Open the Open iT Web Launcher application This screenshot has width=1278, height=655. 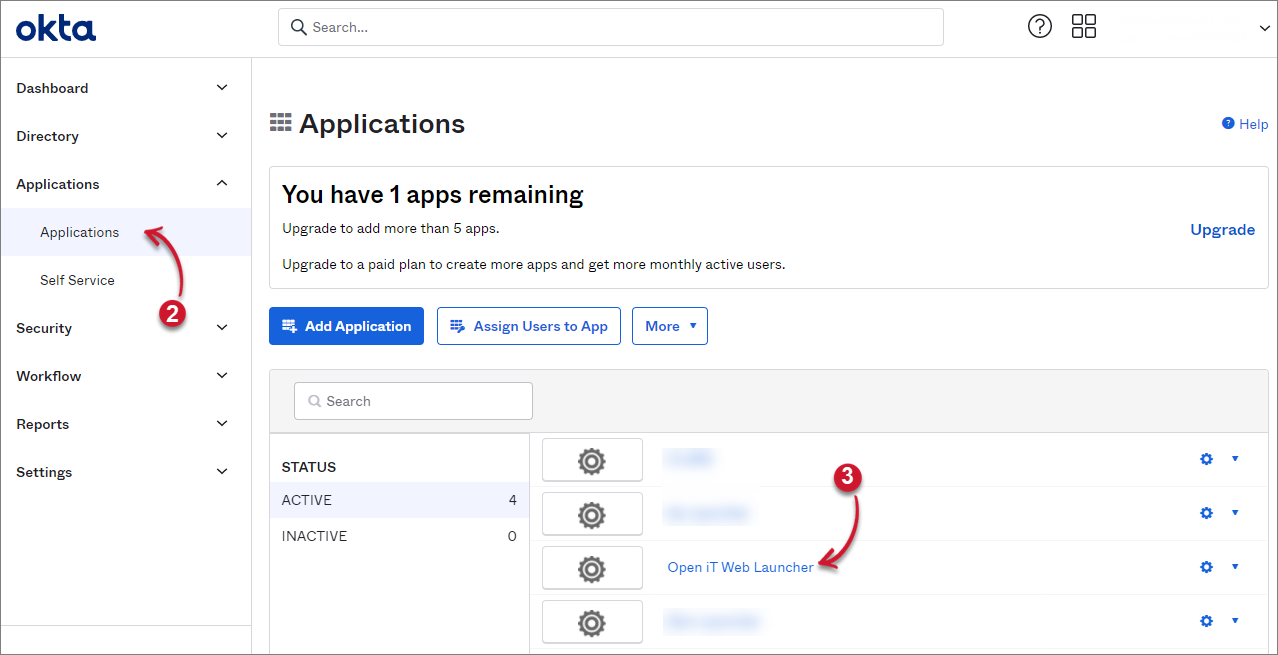tap(740, 567)
